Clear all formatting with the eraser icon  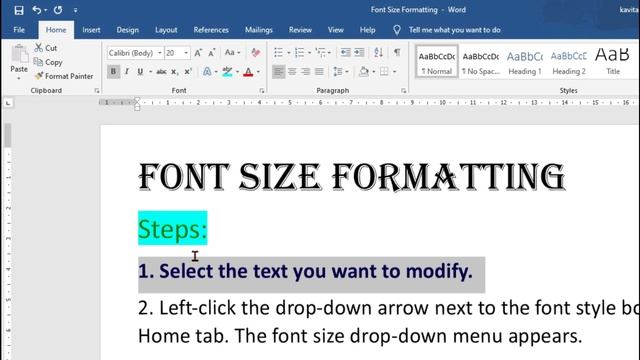click(256, 52)
